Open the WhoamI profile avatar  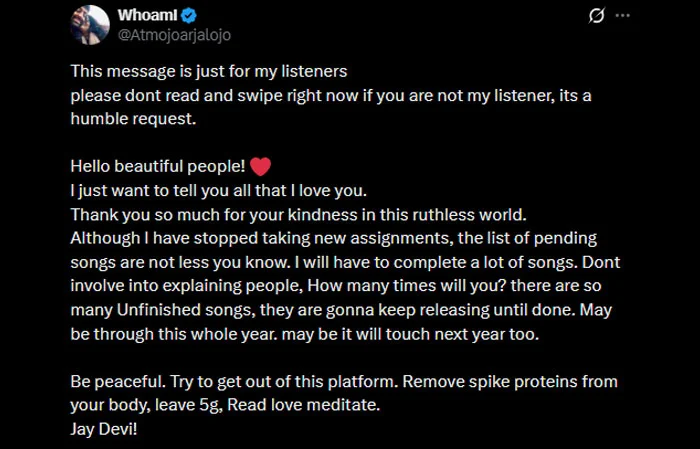pos(91,23)
